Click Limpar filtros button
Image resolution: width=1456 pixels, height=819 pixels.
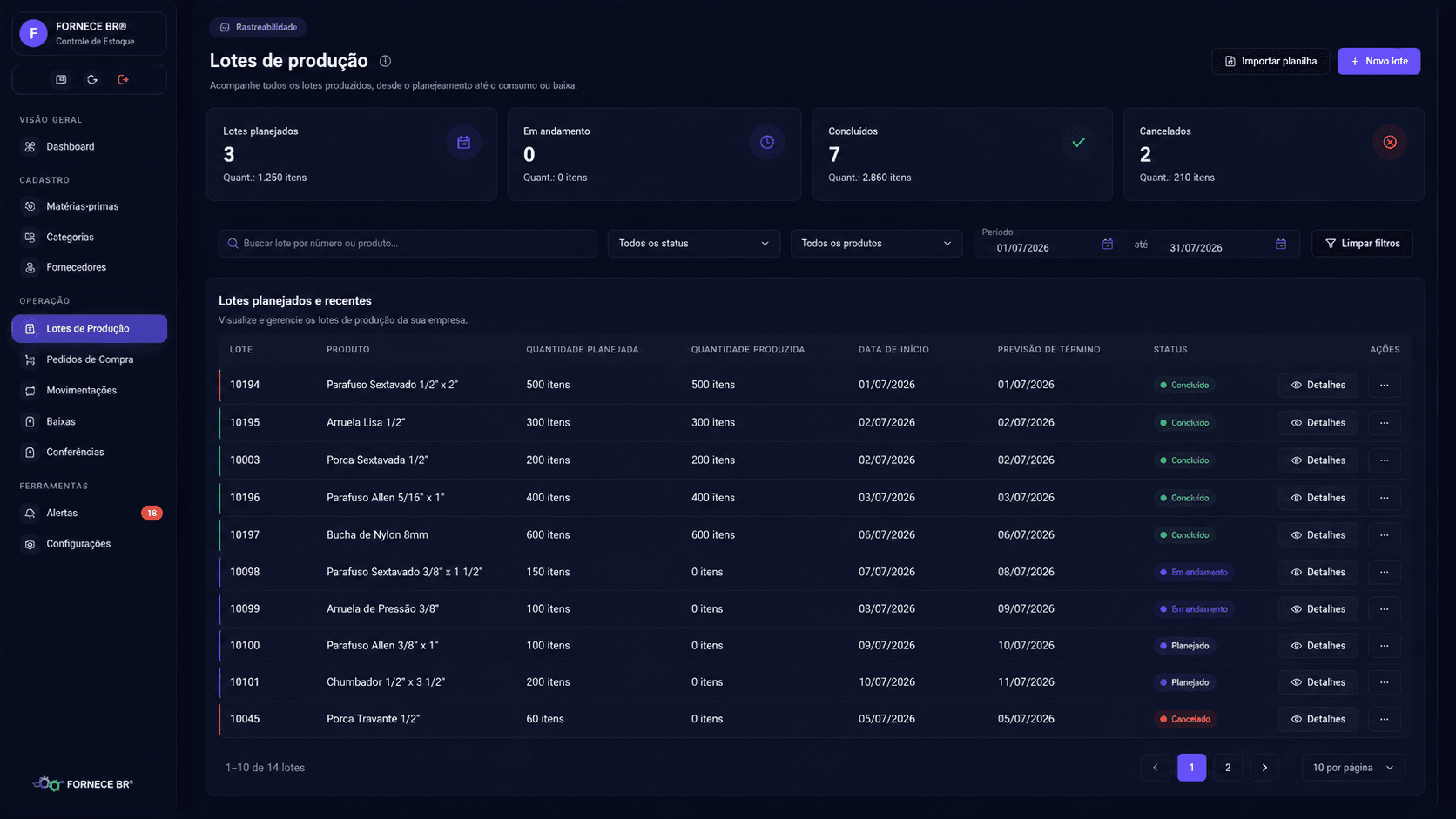[x=1362, y=244]
